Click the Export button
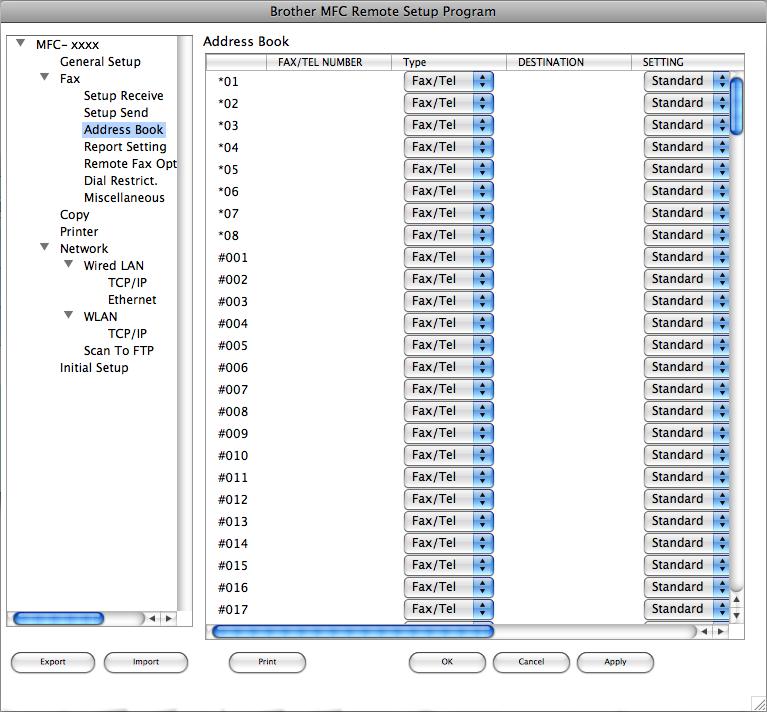The width and height of the screenshot is (767, 712). pyautogui.click(x=53, y=662)
